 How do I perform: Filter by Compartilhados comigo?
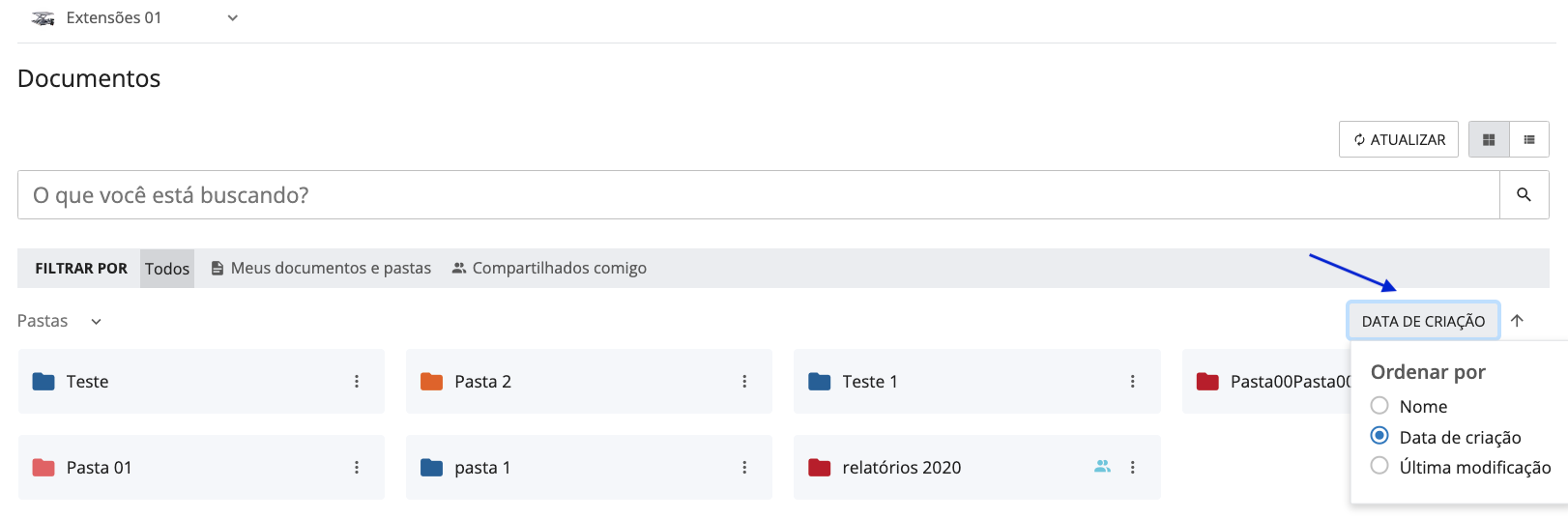(x=549, y=269)
